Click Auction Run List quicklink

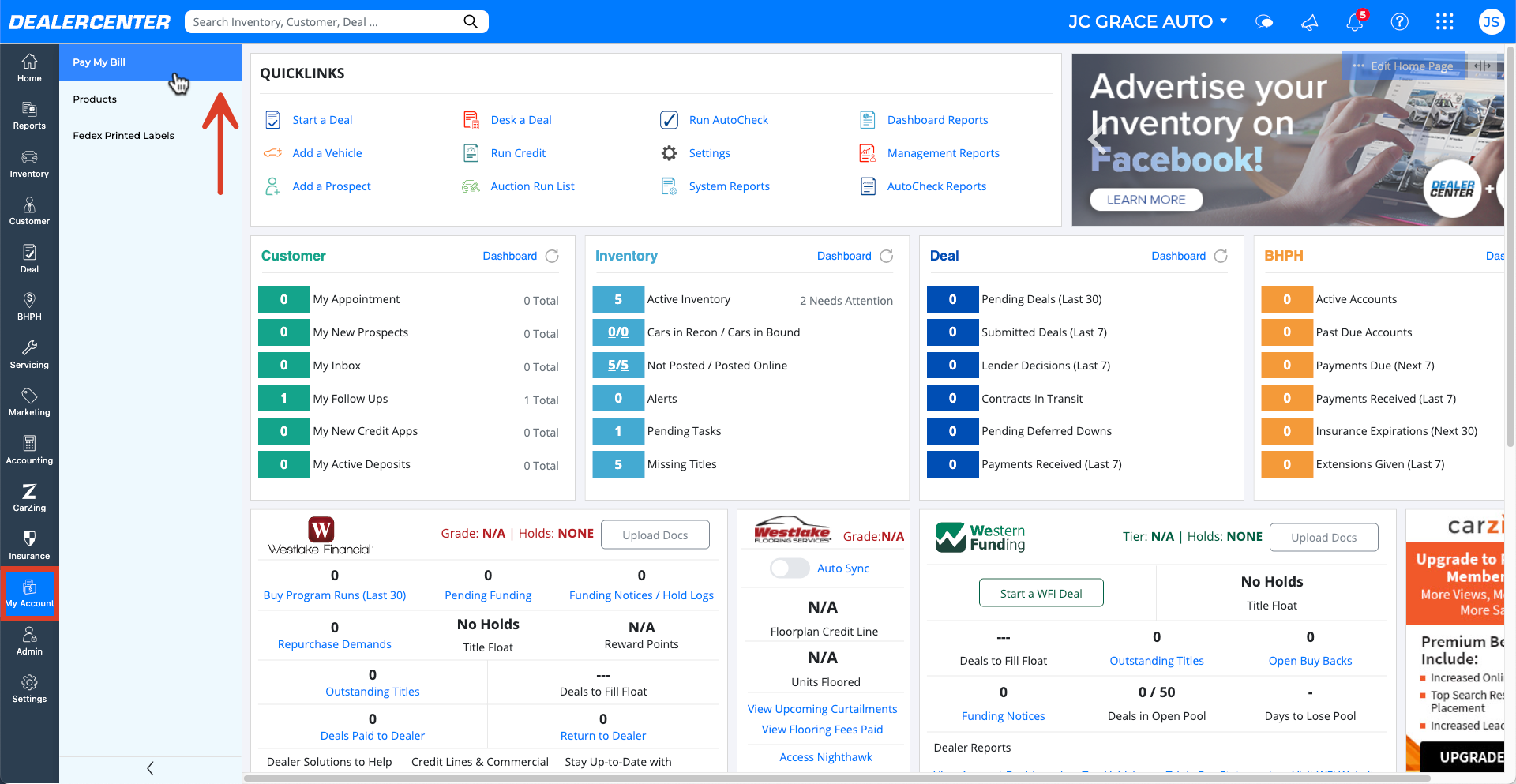(x=532, y=186)
